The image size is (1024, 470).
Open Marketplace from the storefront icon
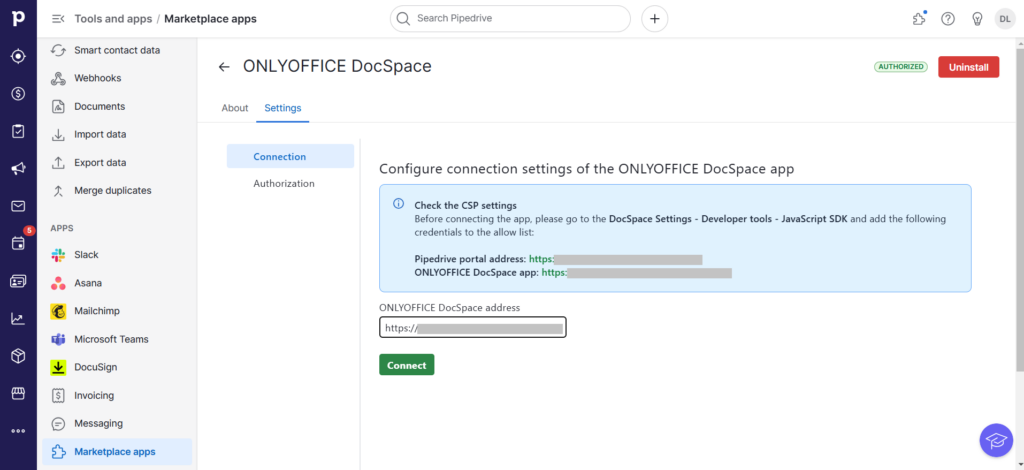coord(18,394)
